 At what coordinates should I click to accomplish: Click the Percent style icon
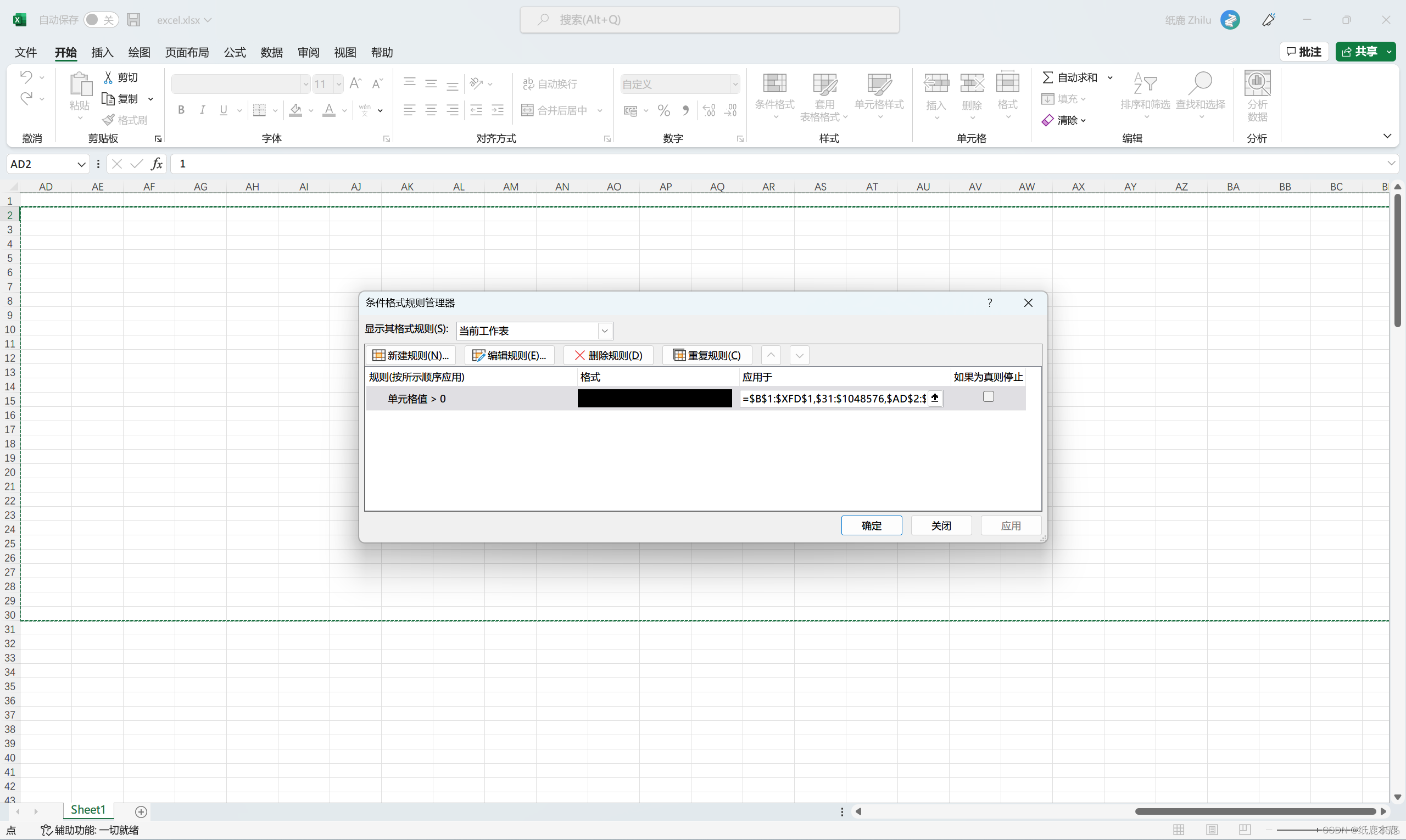click(663, 110)
